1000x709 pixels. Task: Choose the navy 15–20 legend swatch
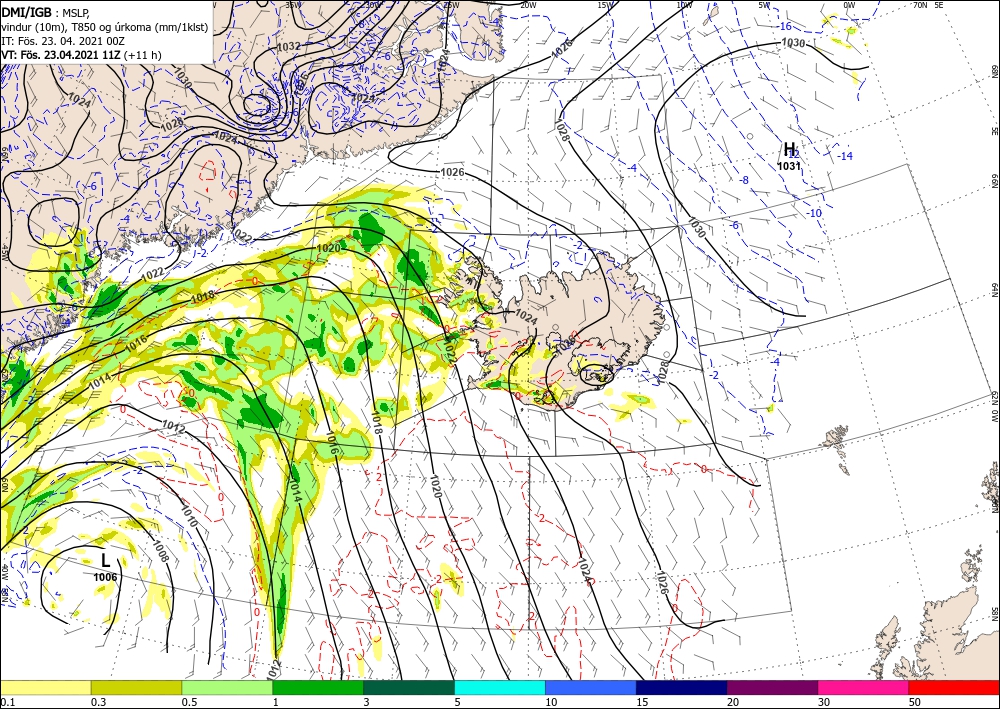click(682, 687)
